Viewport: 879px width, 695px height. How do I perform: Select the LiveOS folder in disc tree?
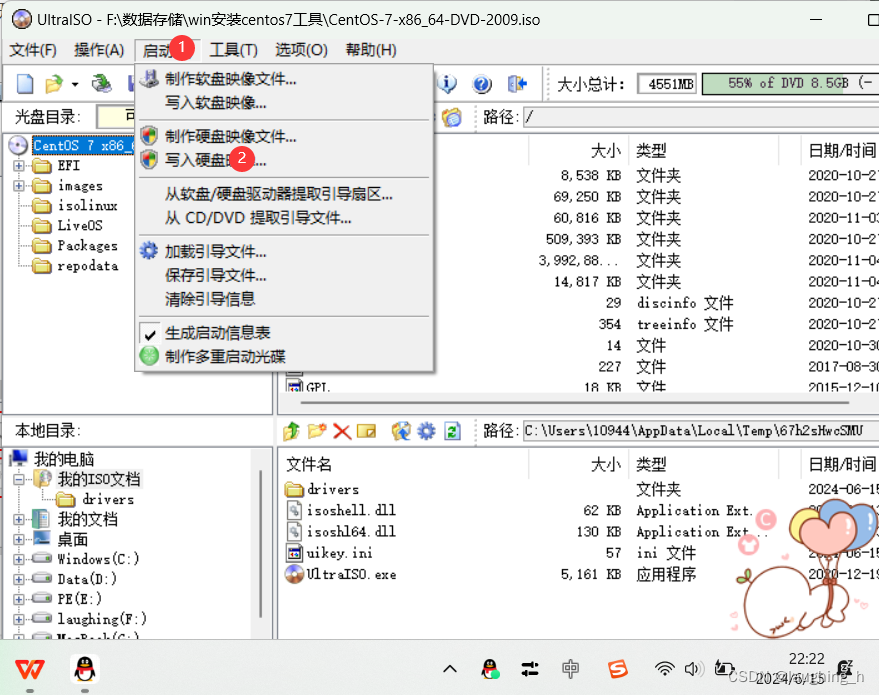(x=80, y=226)
